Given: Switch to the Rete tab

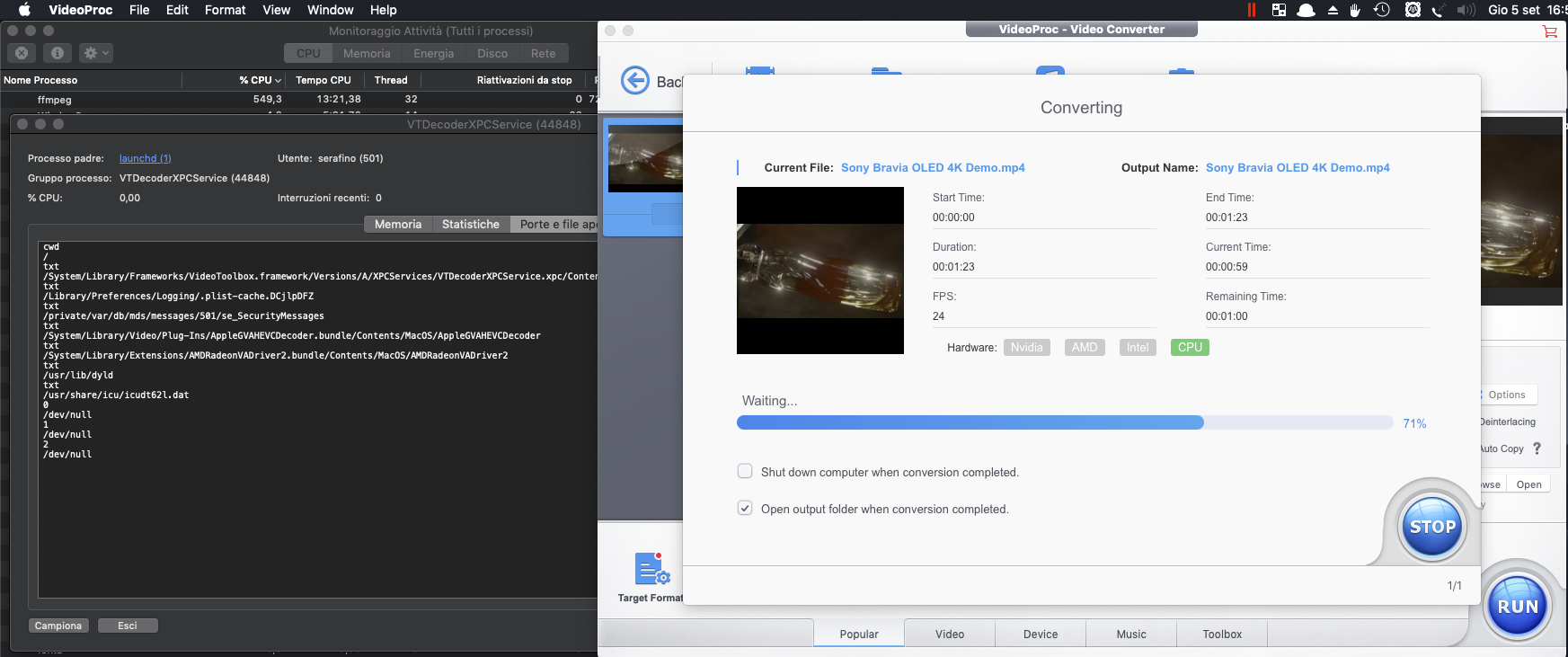Looking at the screenshot, I should 543,54.
